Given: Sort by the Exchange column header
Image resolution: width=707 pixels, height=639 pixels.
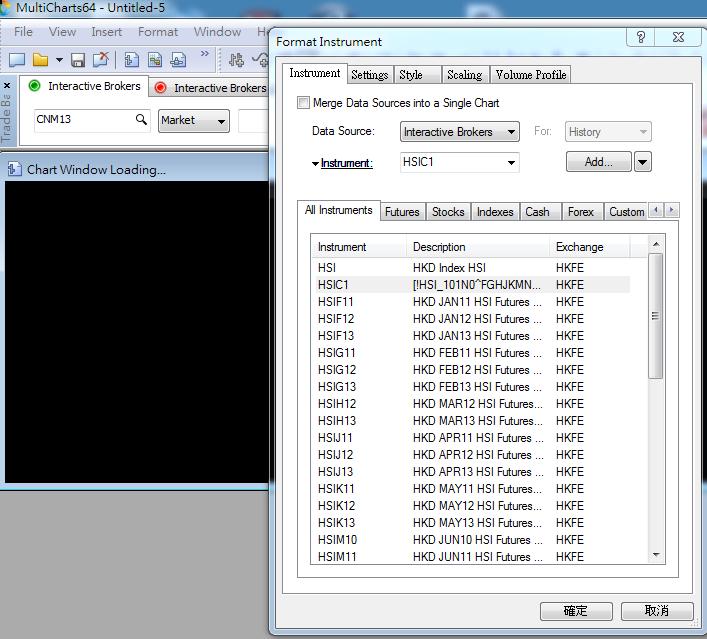Looking at the screenshot, I should click(x=589, y=247).
